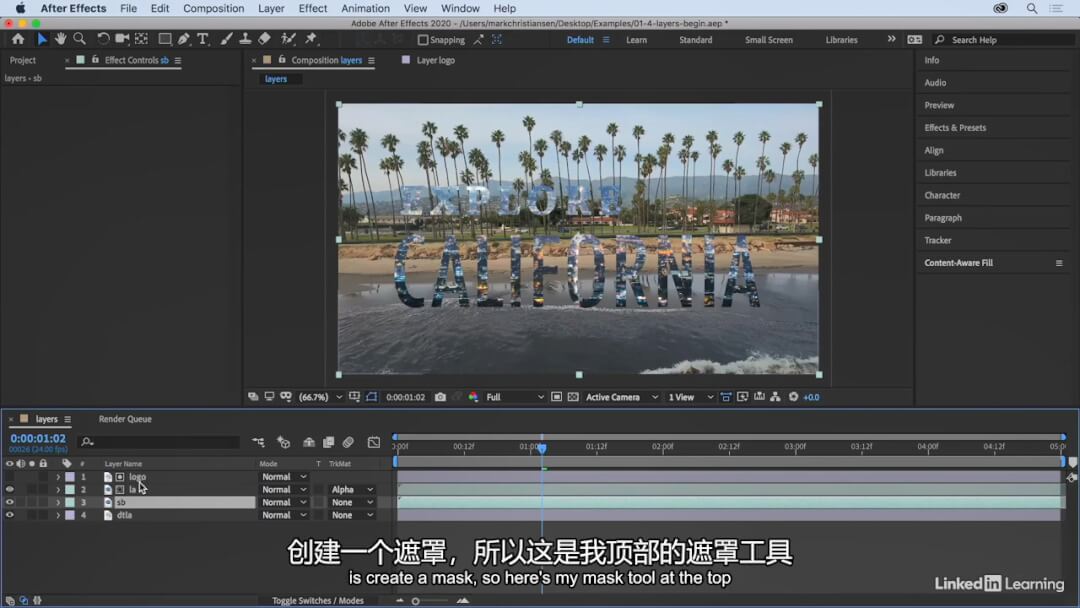Select the Eraser tool
1080x608 pixels.
pyautogui.click(x=264, y=39)
